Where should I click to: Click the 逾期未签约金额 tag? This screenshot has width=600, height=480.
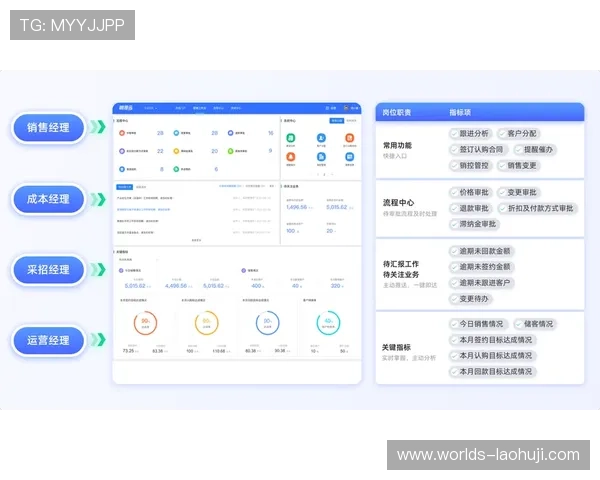(x=481, y=267)
